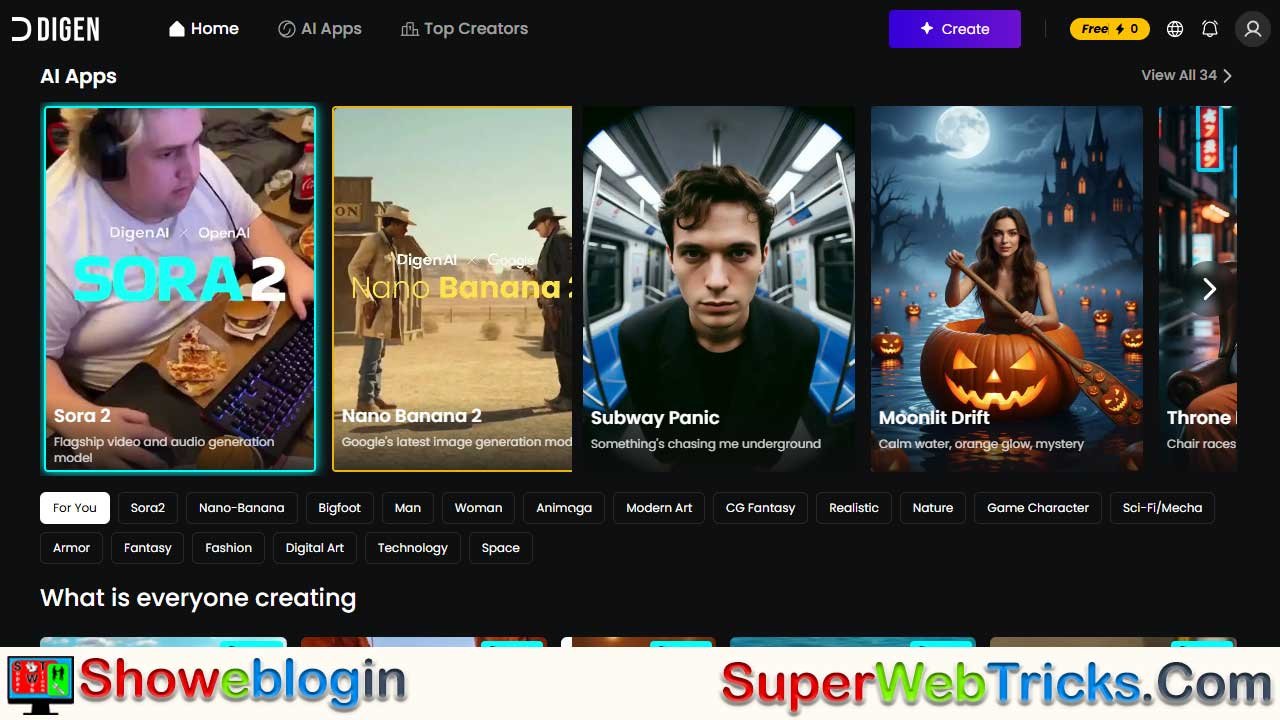
Task: Switch to the AI Apps tab
Action: 320,28
